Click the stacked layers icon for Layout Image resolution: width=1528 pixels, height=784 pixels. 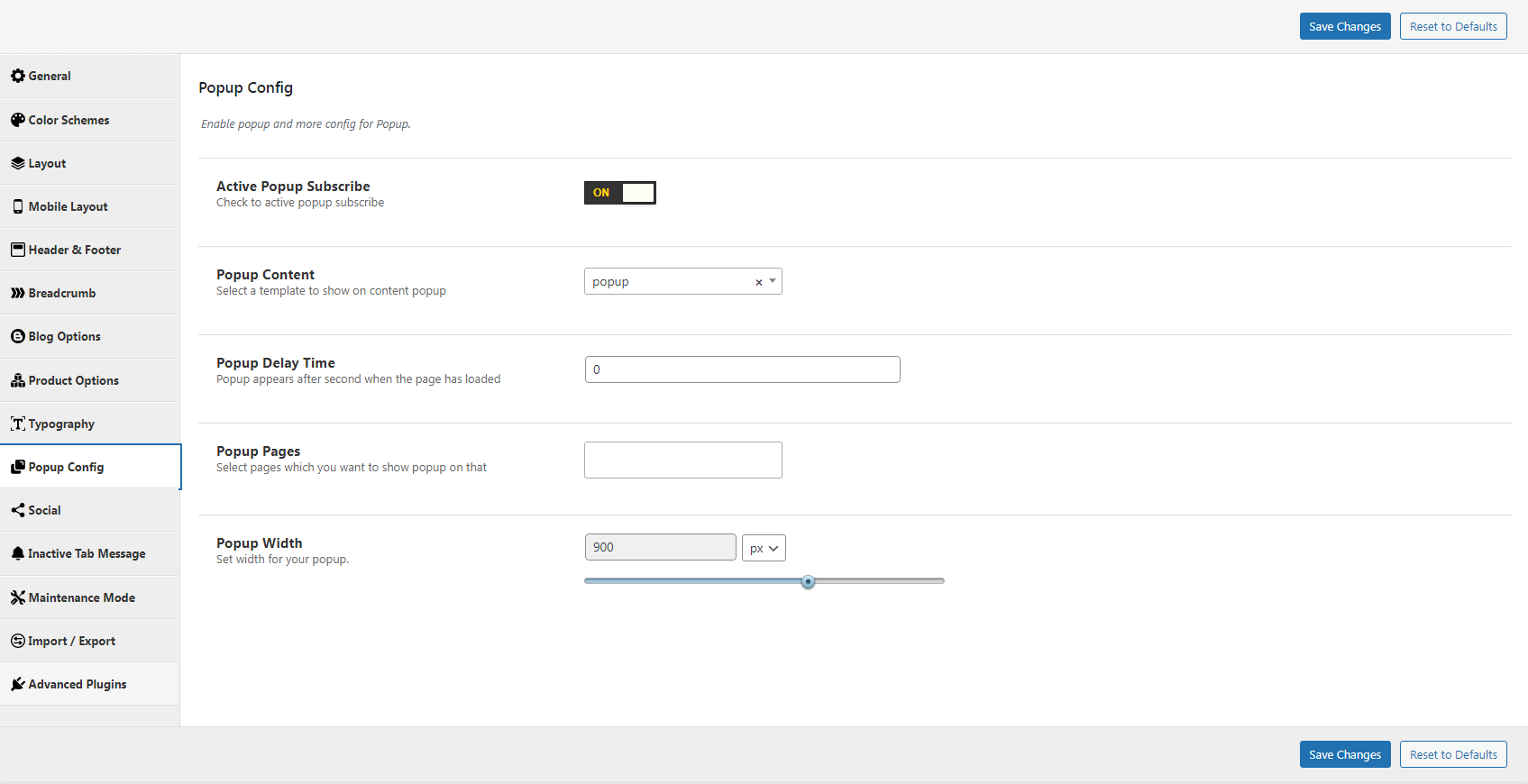click(17, 163)
